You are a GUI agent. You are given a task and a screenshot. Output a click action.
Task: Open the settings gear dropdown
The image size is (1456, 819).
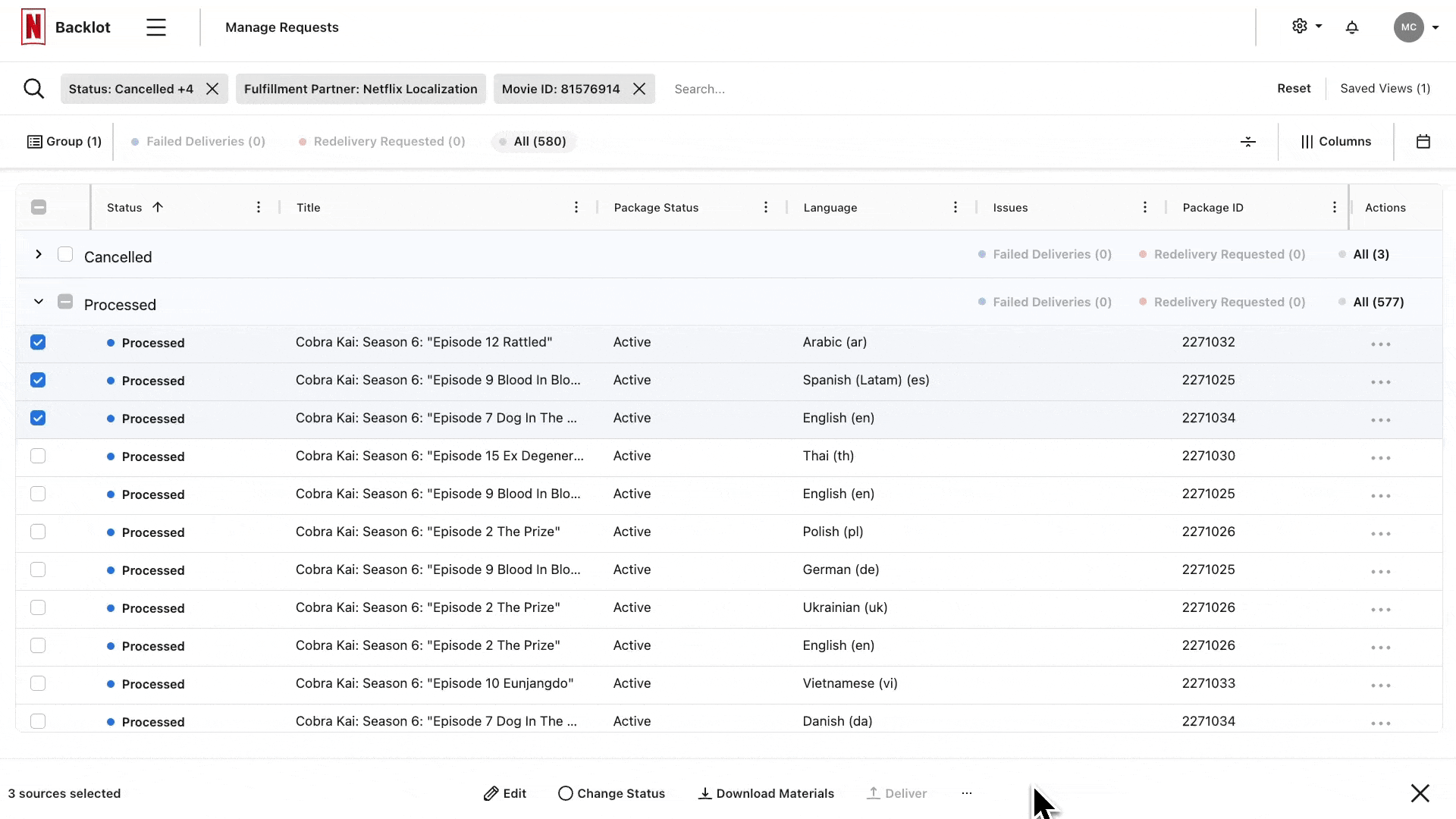point(1306,27)
